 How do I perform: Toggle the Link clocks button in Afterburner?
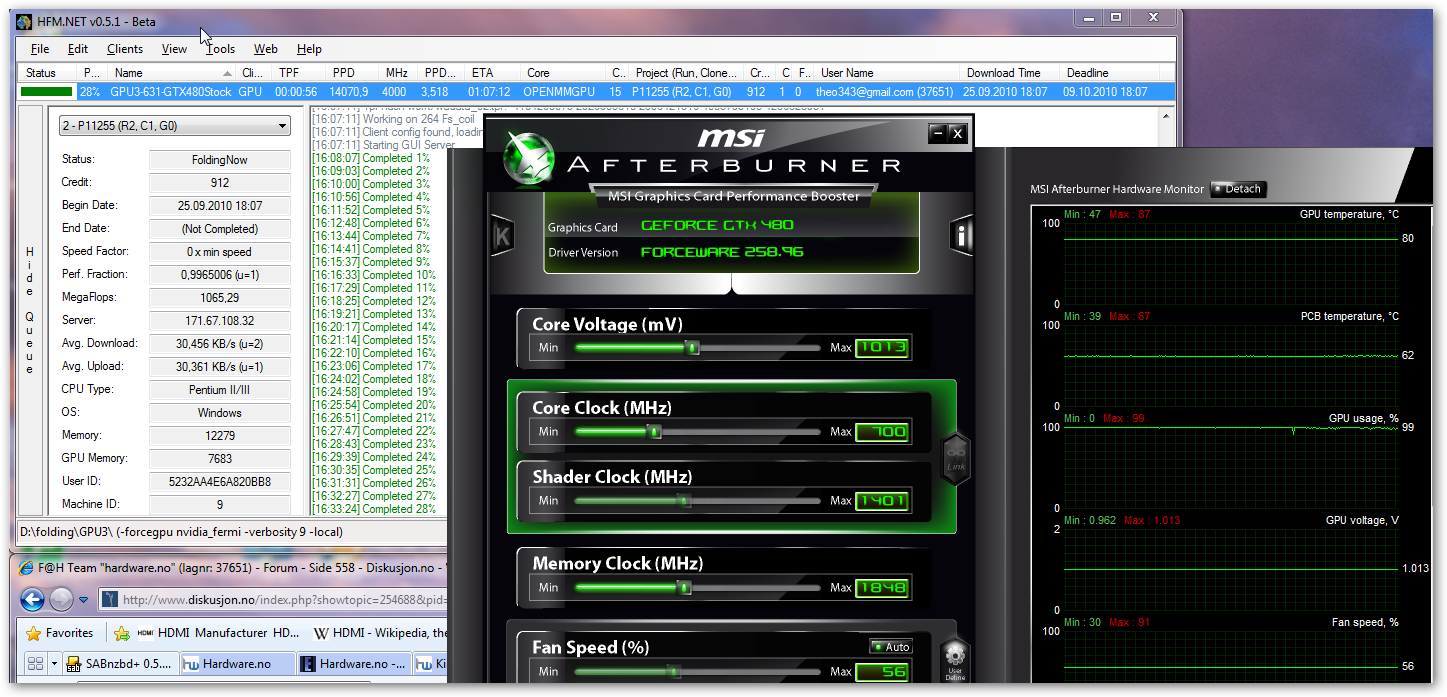tap(955, 459)
